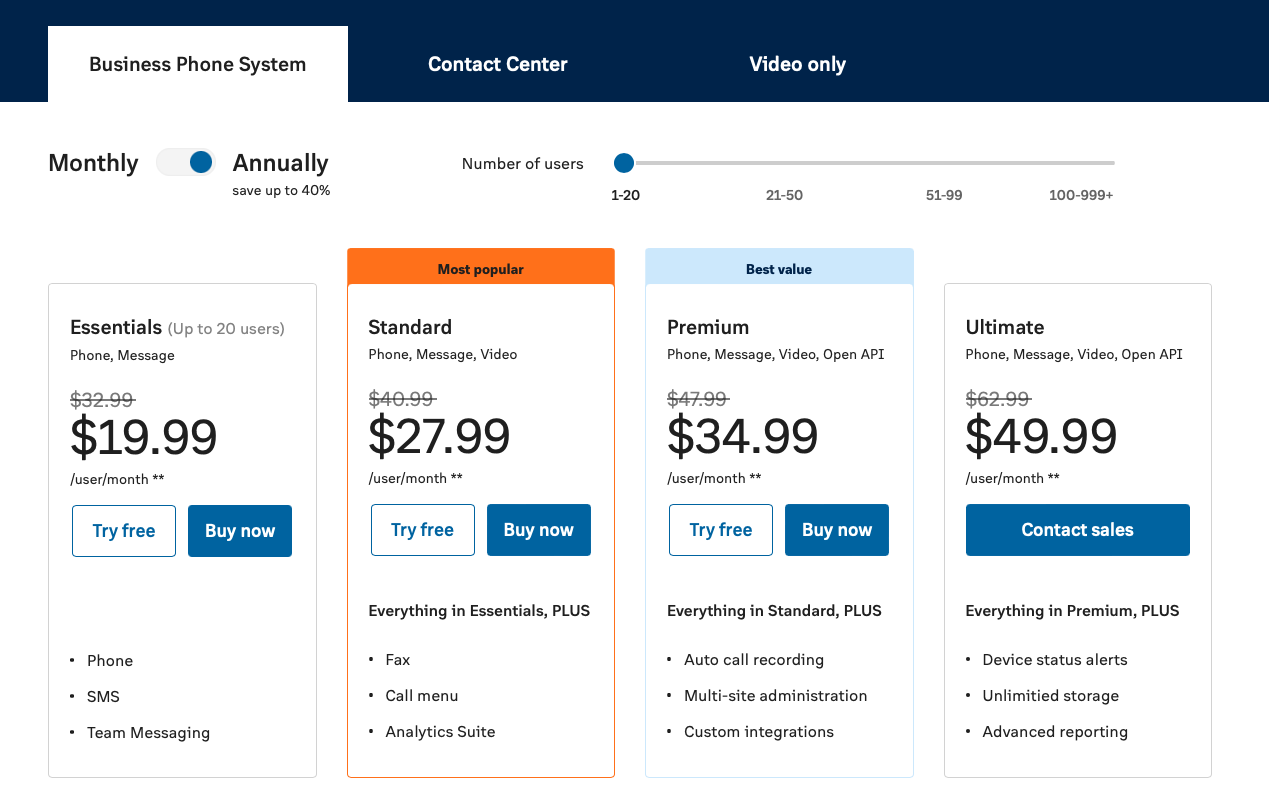Viewport: 1269px width, 802px height.
Task: Click the Monthly/Annually billing switch
Action: click(185, 161)
